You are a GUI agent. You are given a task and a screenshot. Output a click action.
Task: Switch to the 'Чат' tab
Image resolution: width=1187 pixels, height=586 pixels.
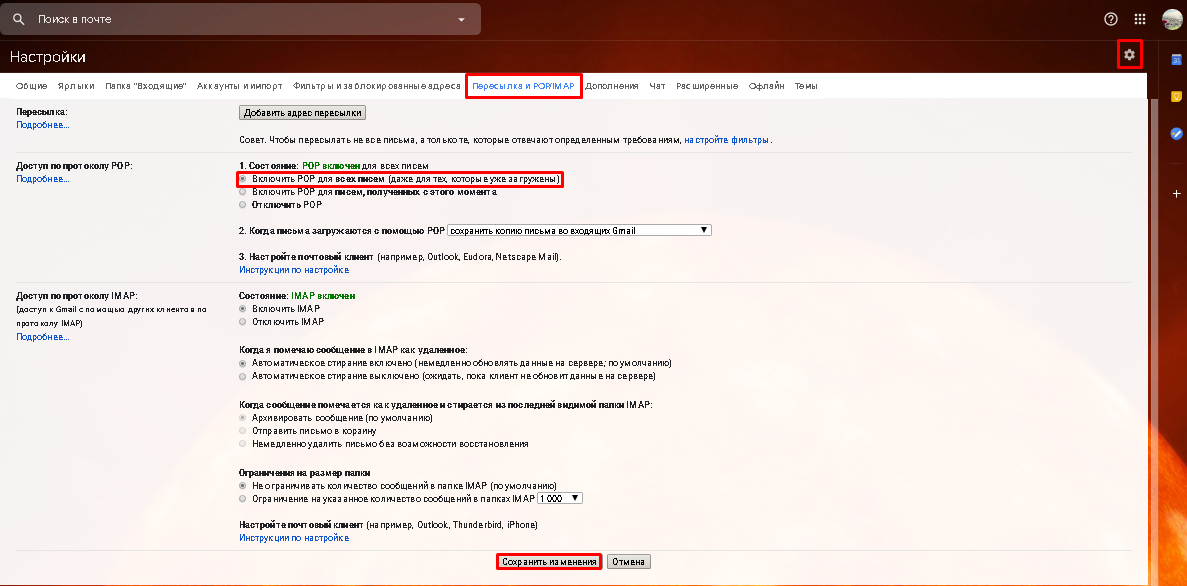(657, 86)
